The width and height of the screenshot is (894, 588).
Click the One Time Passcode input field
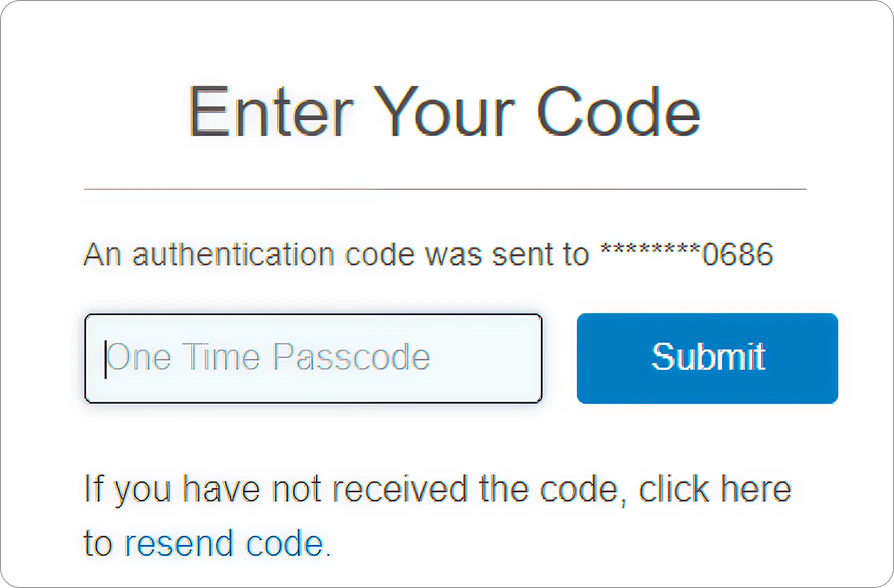pos(313,358)
